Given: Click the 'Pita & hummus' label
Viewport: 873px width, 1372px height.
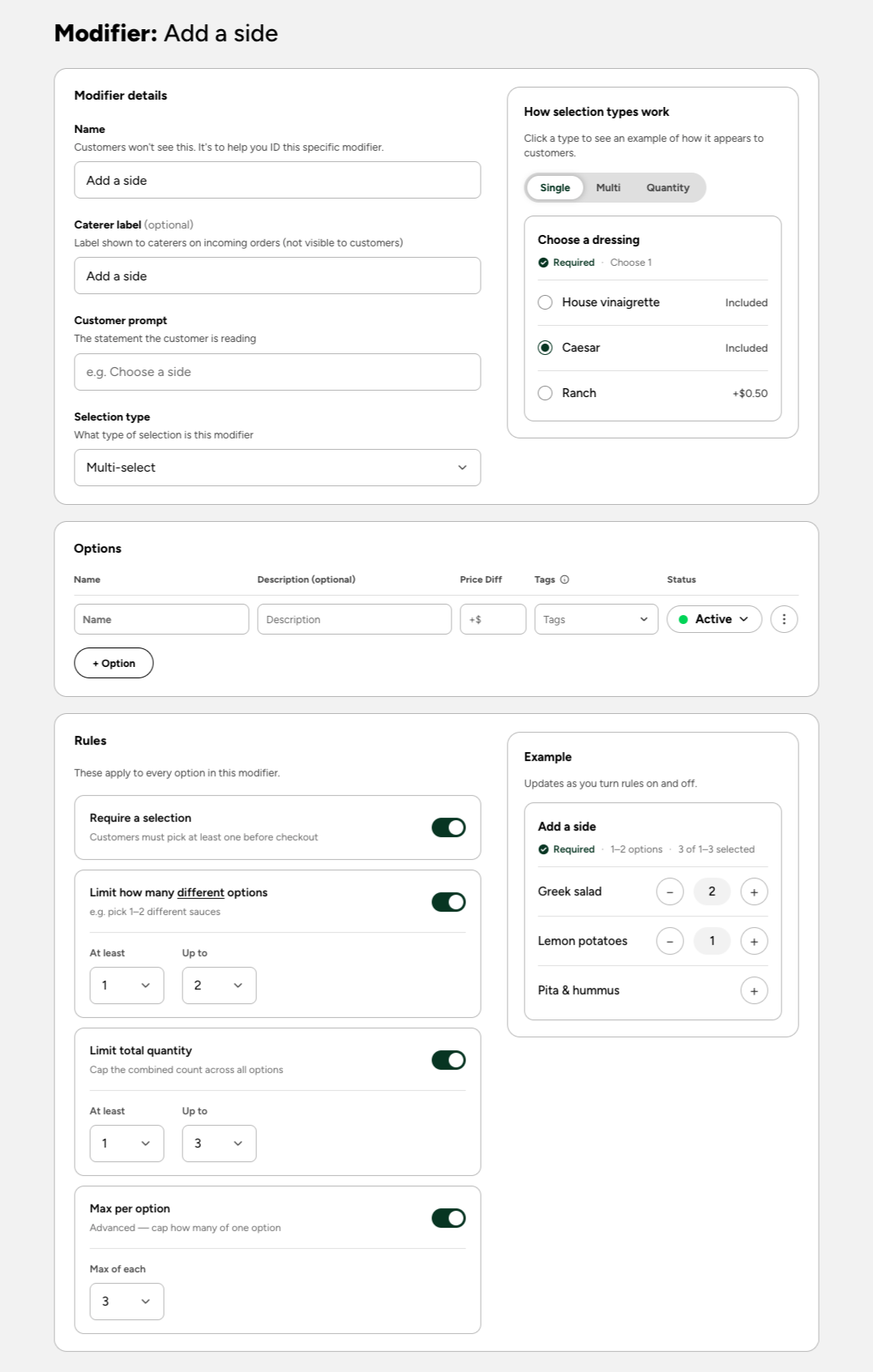Looking at the screenshot, I should tap(579, 990).
